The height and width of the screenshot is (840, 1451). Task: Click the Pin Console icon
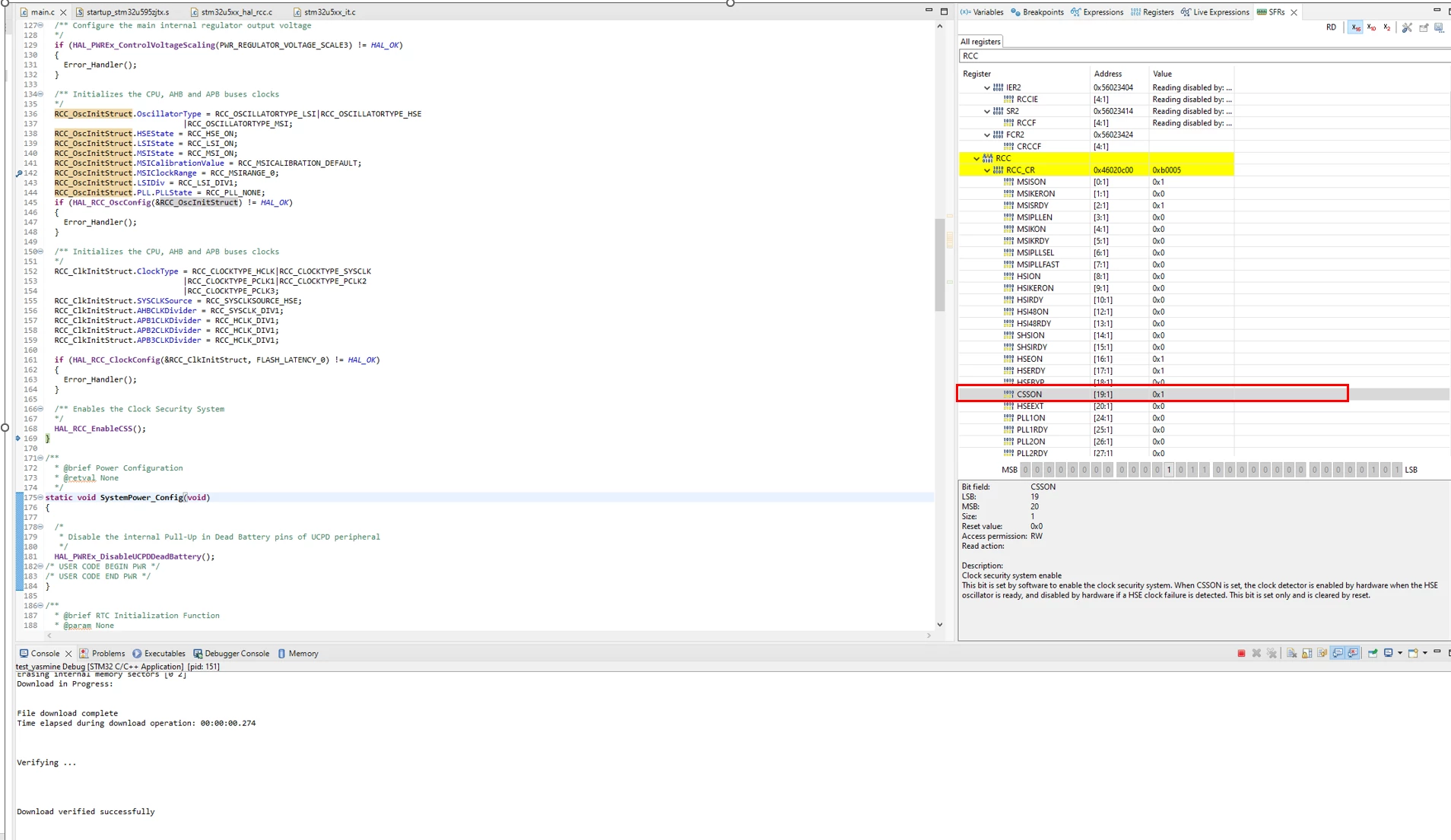pos(1373,654)
